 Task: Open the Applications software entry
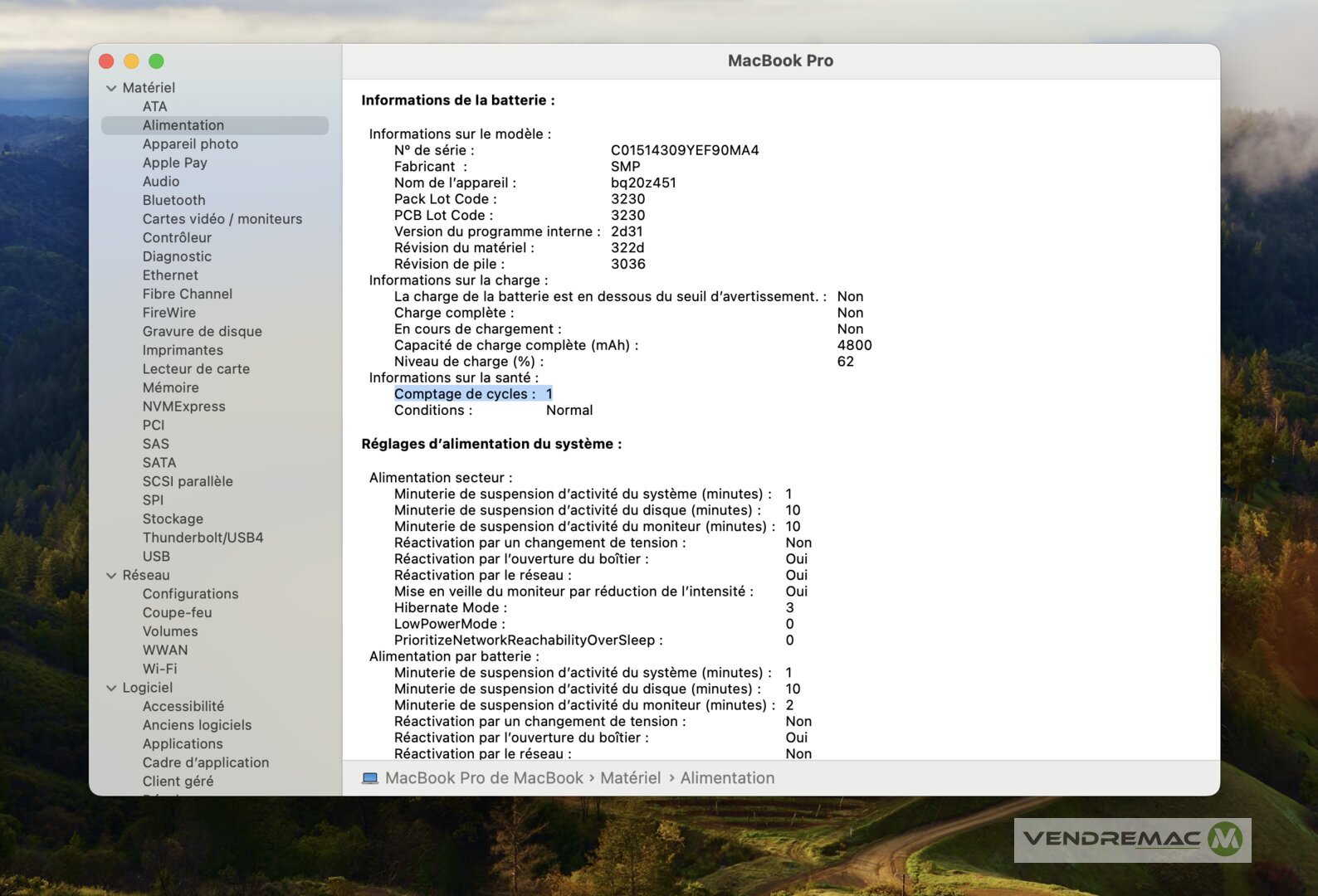coord(183,744)
